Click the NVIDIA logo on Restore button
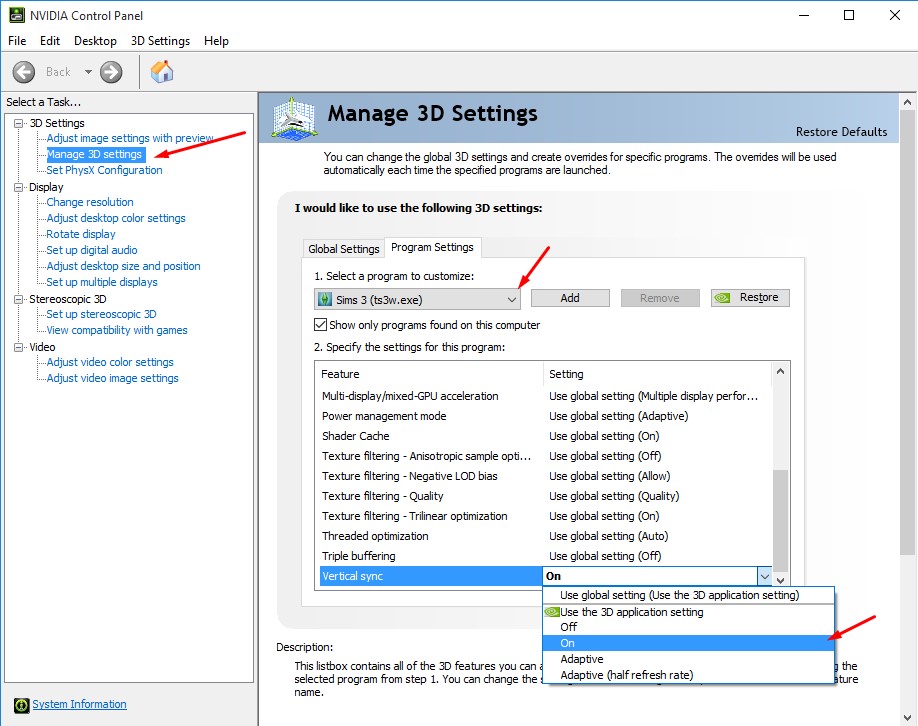 click(722, 297)
